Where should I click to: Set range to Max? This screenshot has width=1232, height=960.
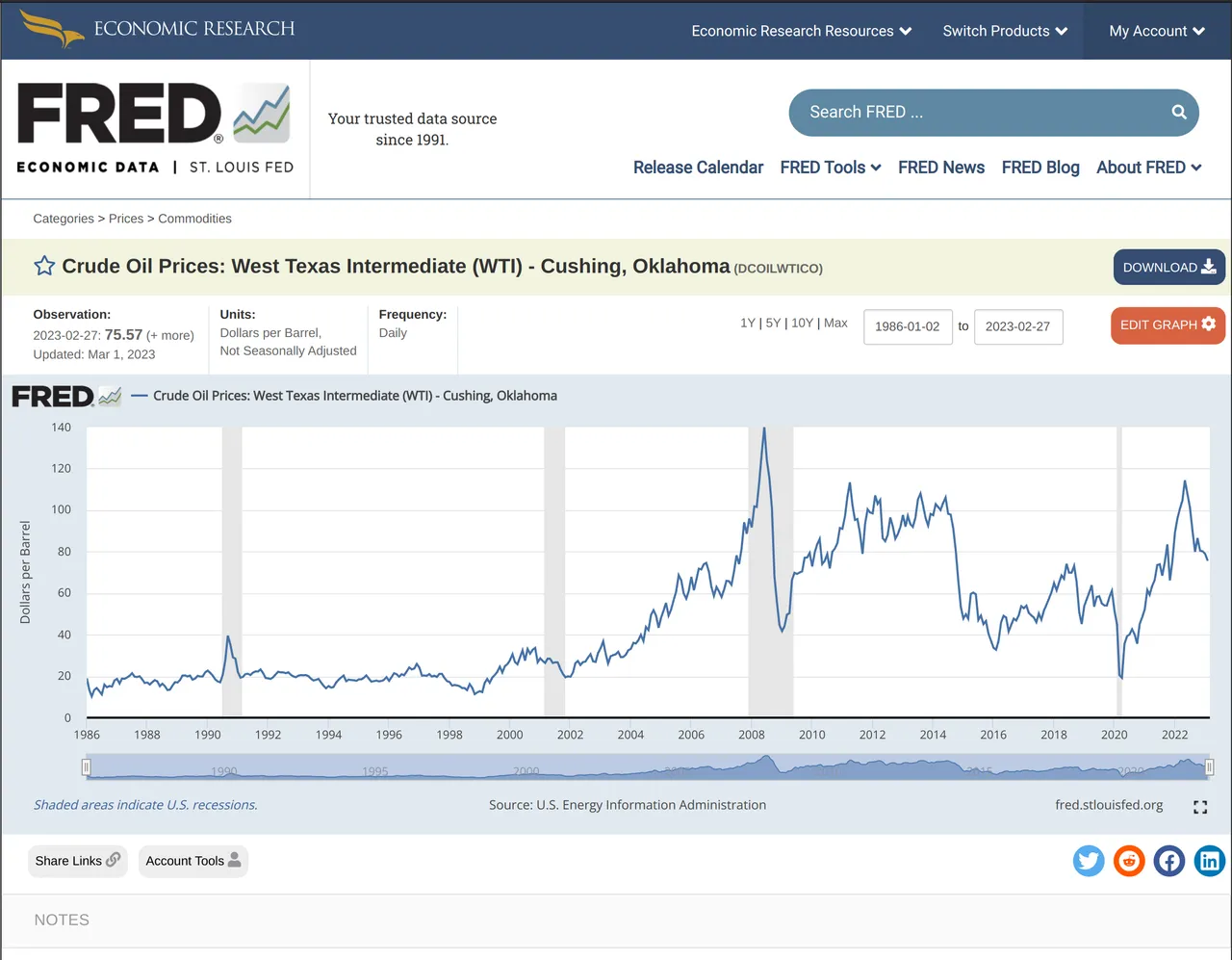click(835, 323)
